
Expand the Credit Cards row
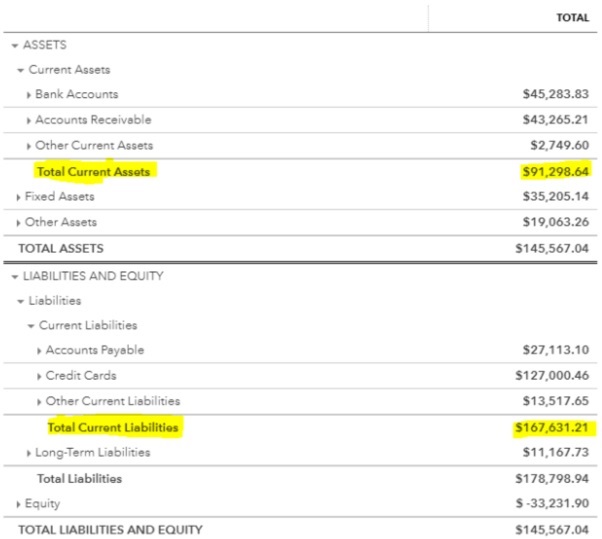point(39,377)
